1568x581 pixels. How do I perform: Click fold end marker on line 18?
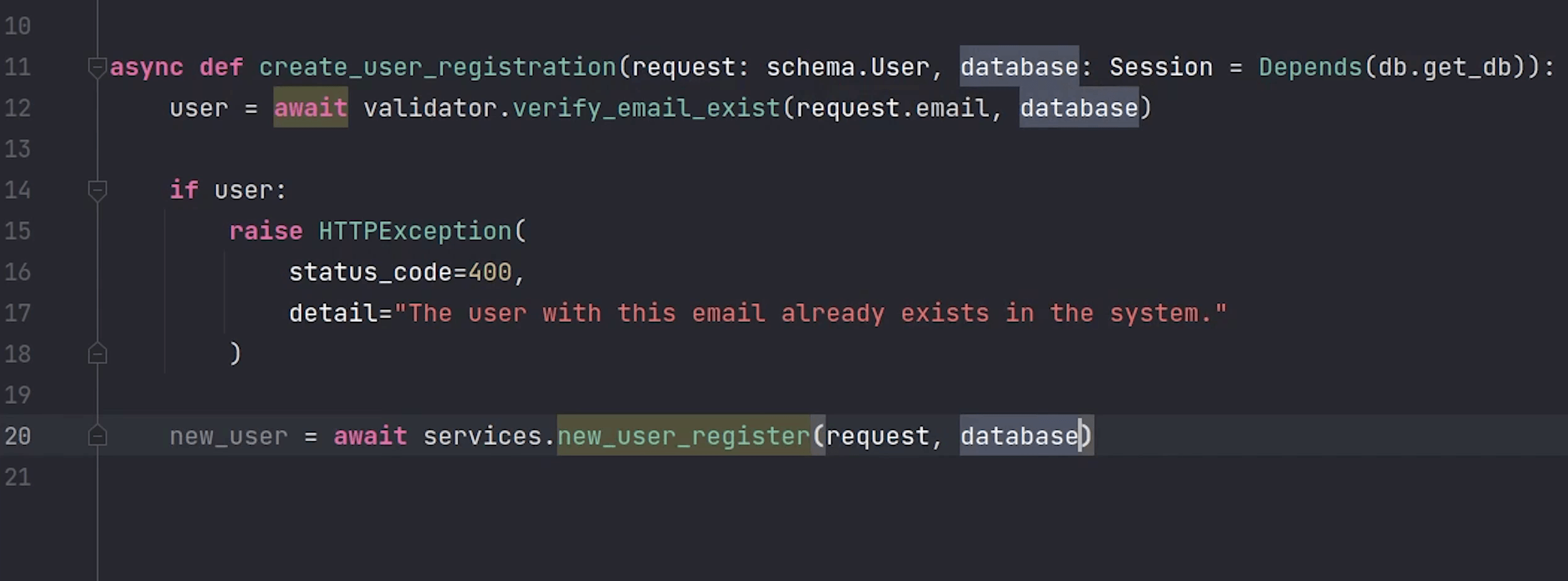(x=97, y=354)
